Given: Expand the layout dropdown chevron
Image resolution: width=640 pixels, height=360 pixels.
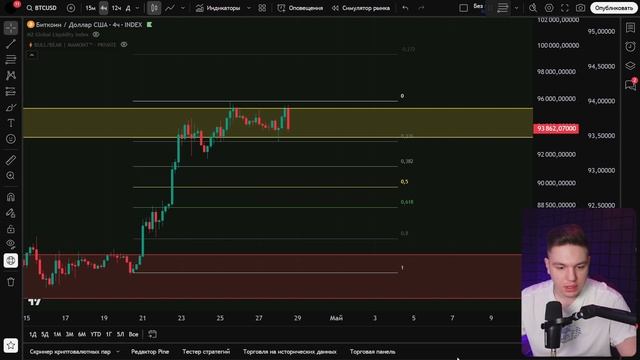Looking at the screenshot, I should pyautogui.click(x=516, y=8).
